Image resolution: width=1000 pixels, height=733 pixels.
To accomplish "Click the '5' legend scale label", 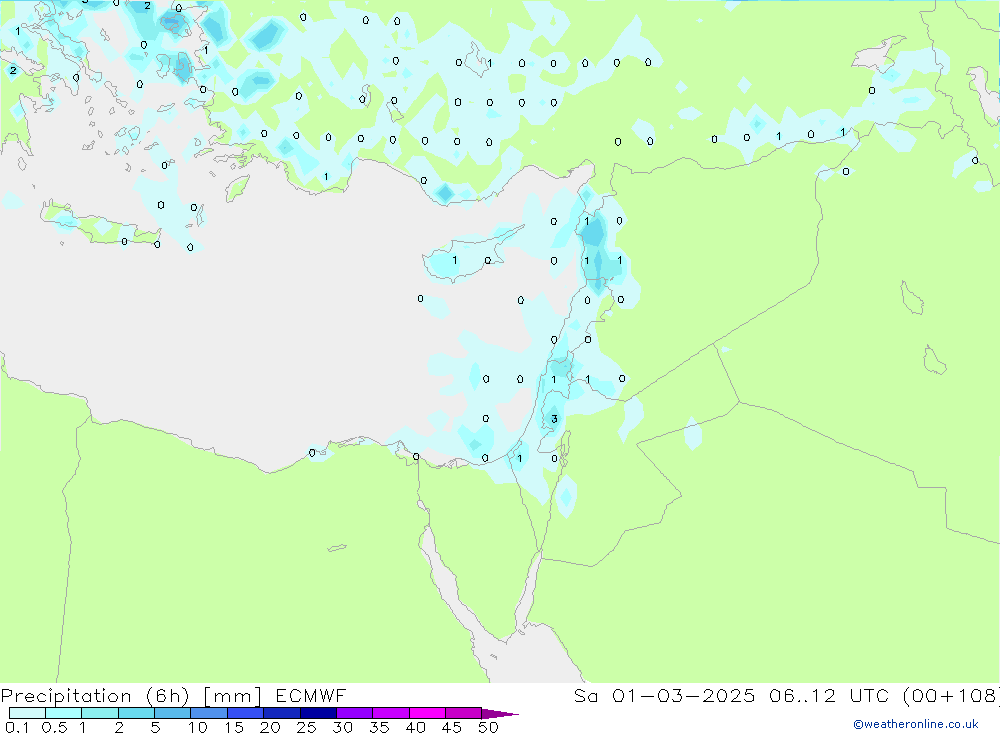I will [x=155, y=727].
